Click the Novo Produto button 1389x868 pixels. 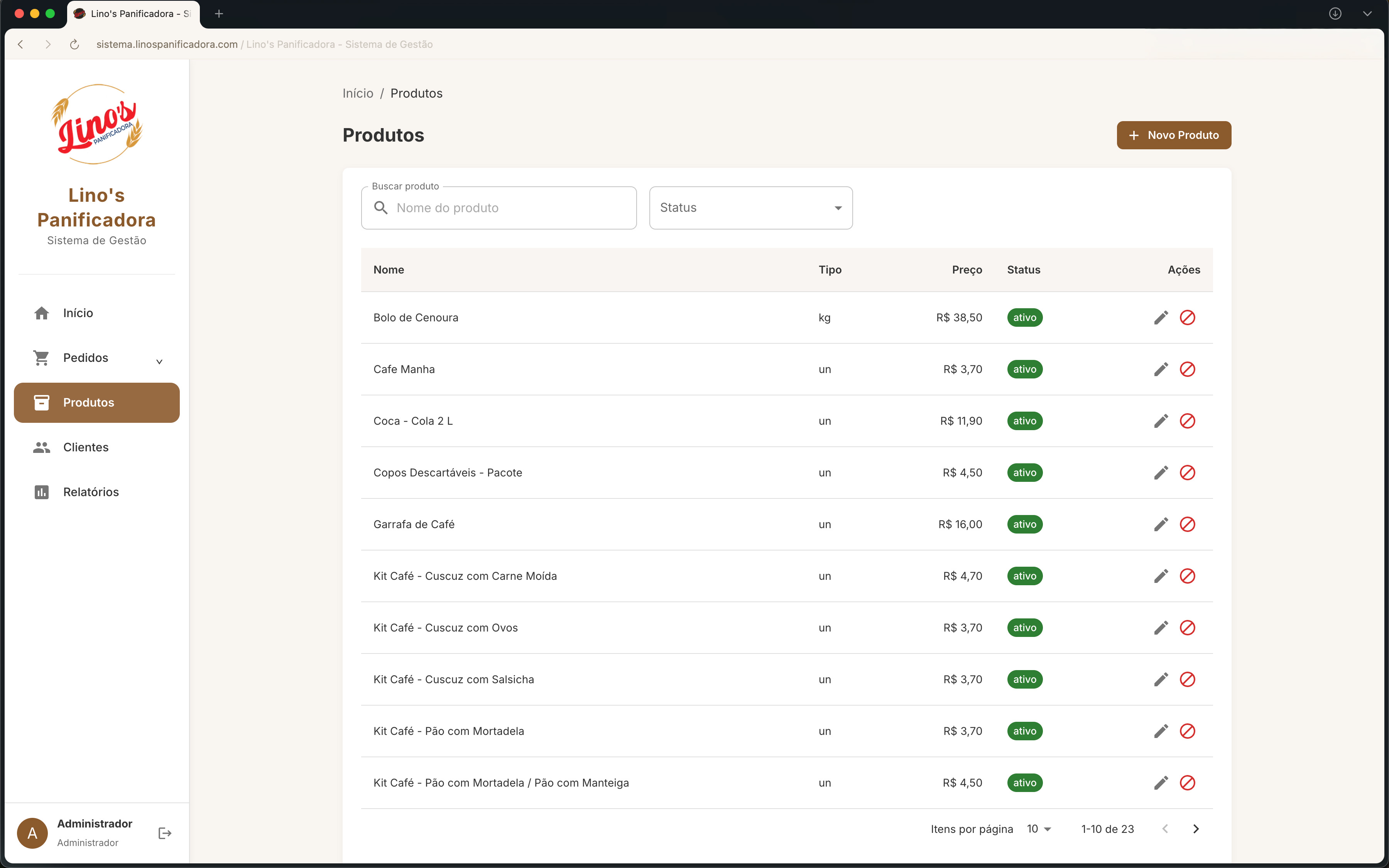click(1174, 135)
